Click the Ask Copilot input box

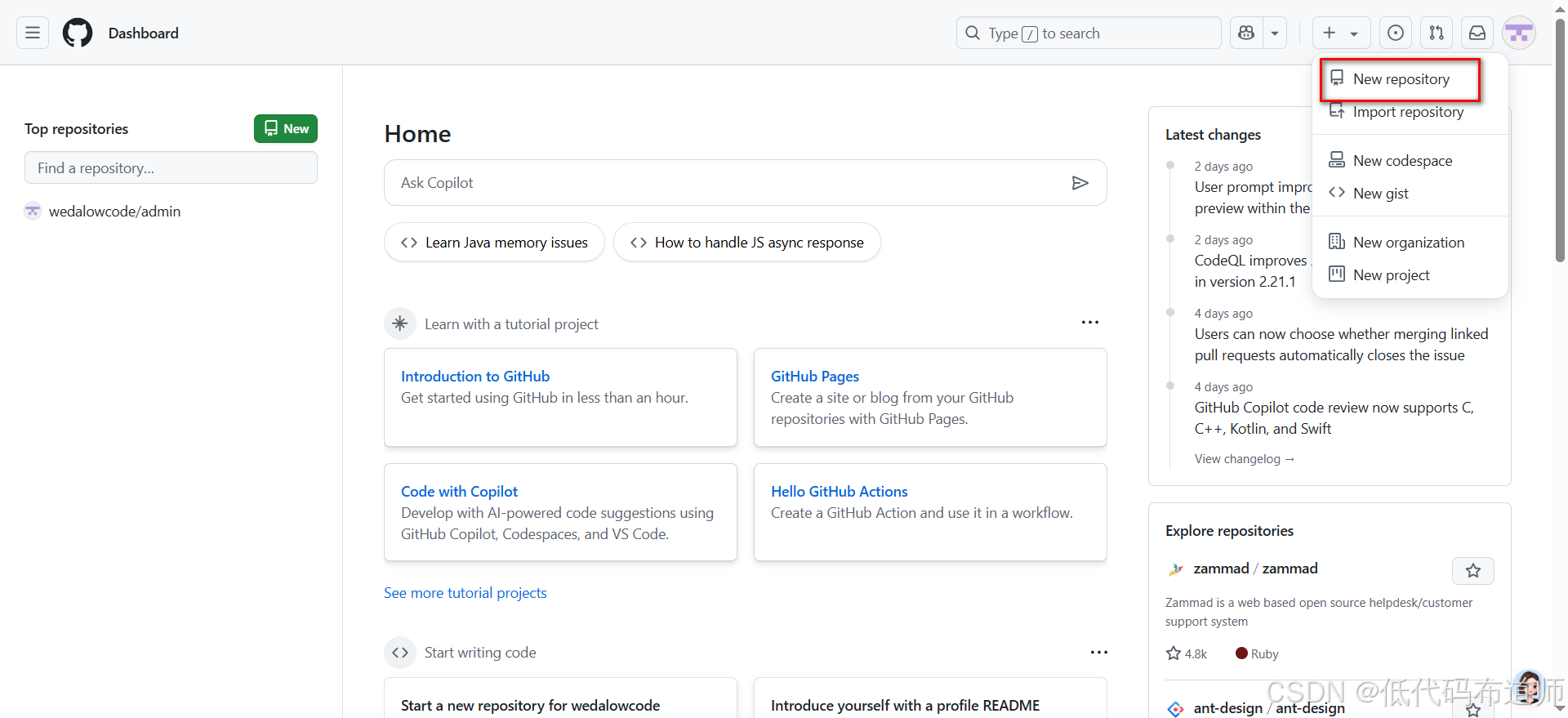[x=746, y=183]
